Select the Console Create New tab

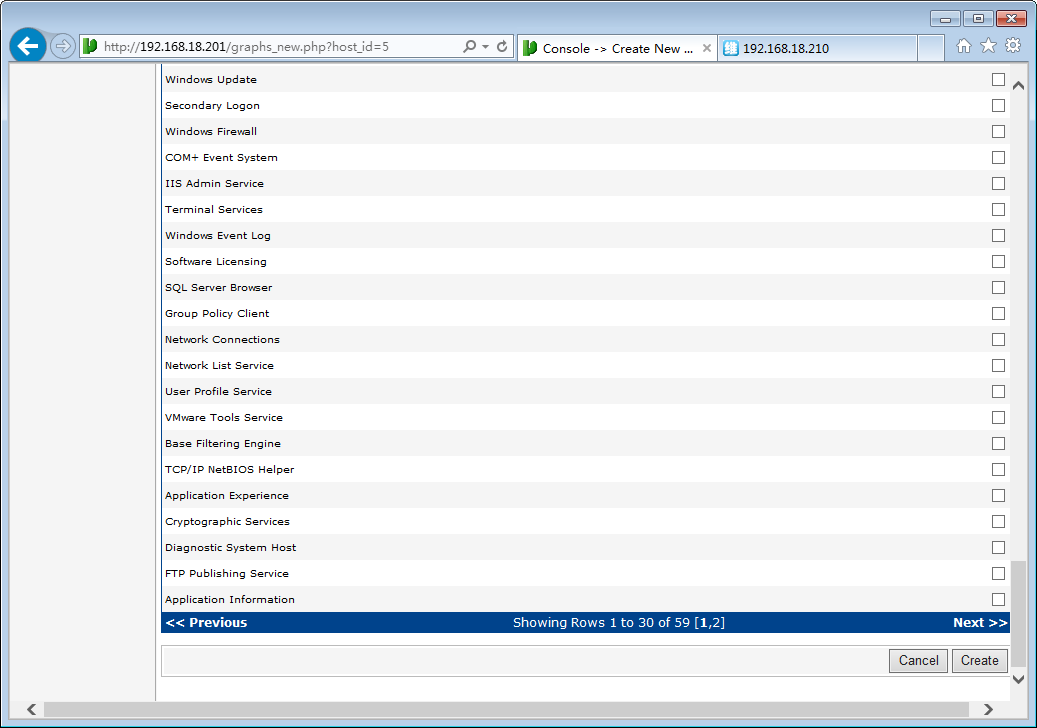pos(611,48)
